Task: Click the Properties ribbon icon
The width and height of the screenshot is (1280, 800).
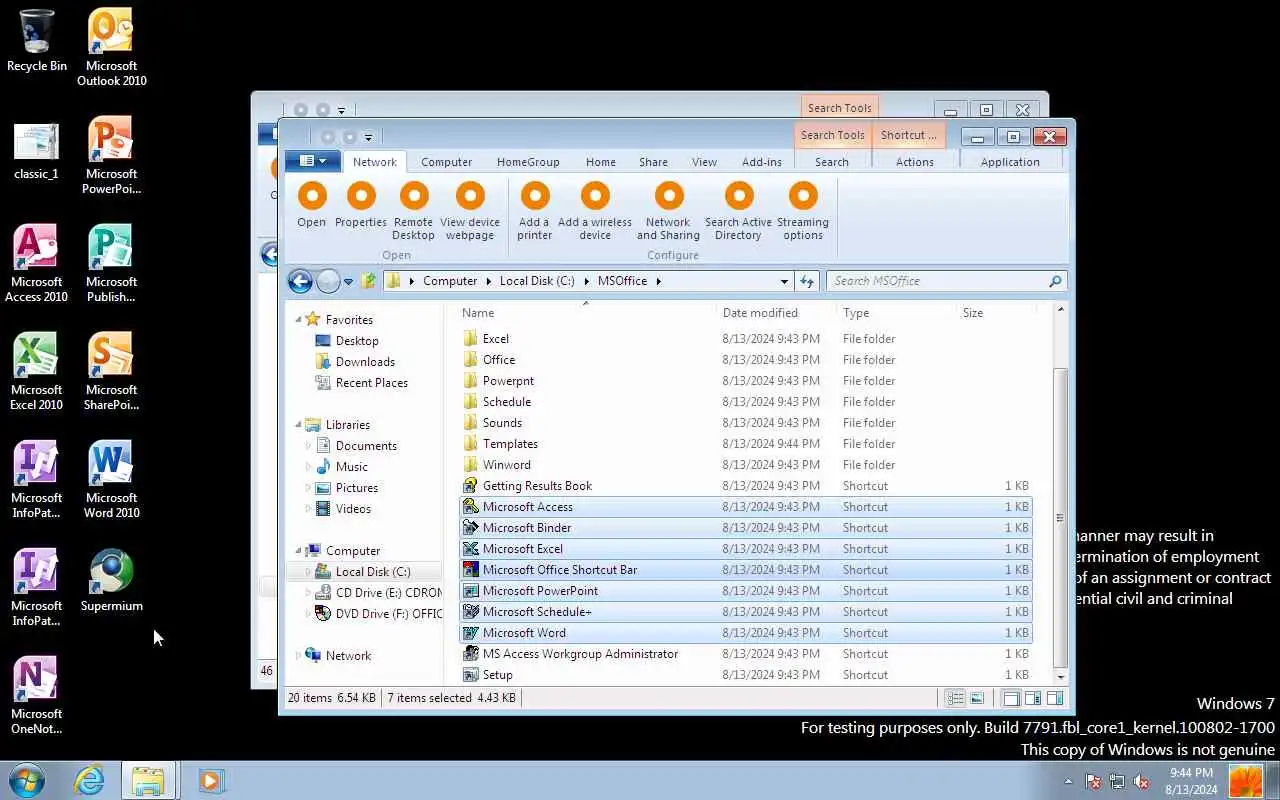Action: coord(361,196)
